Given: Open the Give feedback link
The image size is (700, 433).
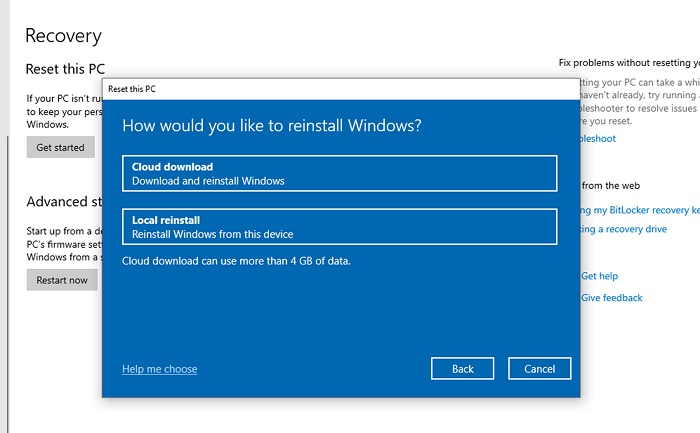Looking at the screenshot, I should coord(612,298).
